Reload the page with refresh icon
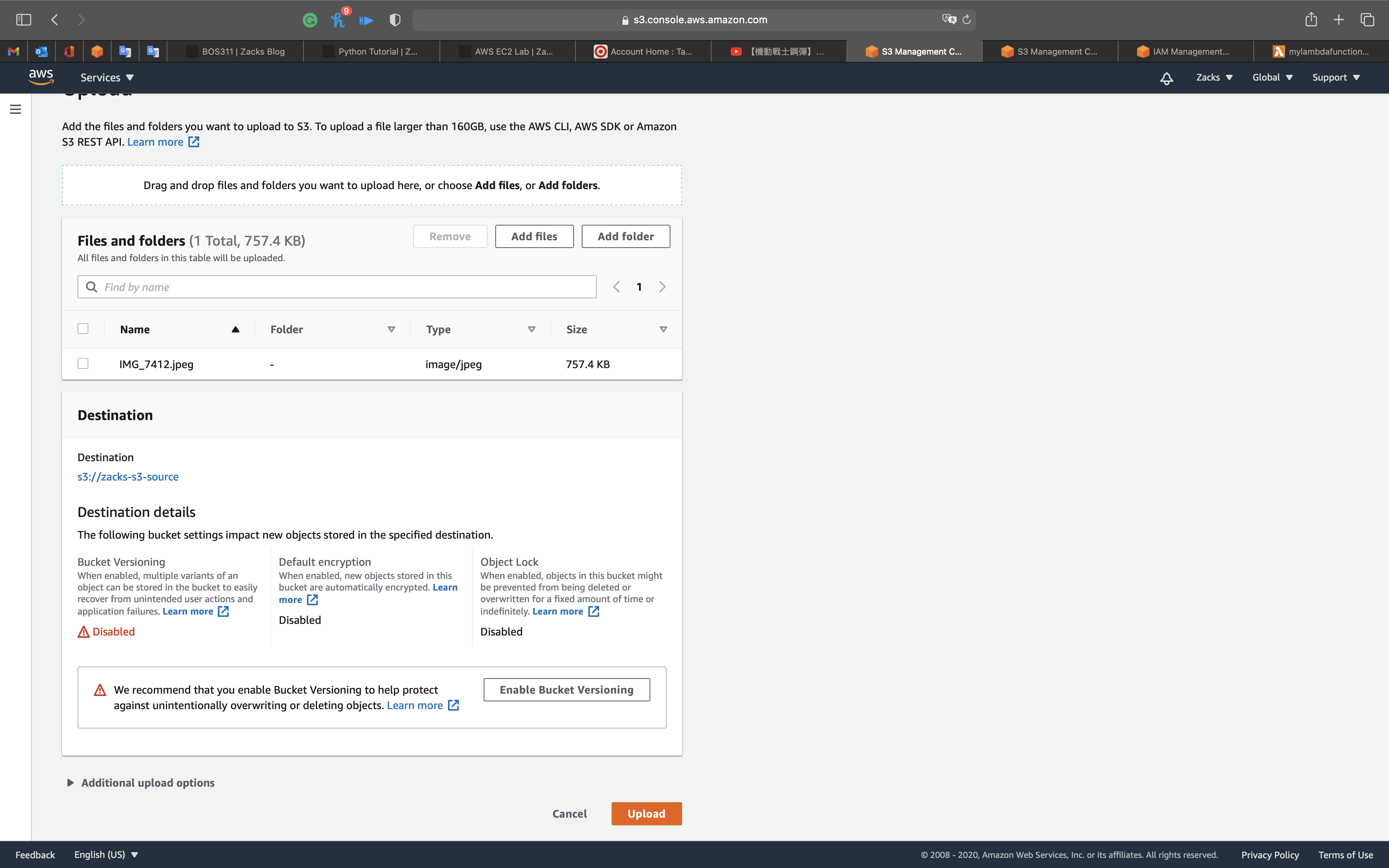The width and height of the screenshot is (1389, 868). (x=967, y=20)
